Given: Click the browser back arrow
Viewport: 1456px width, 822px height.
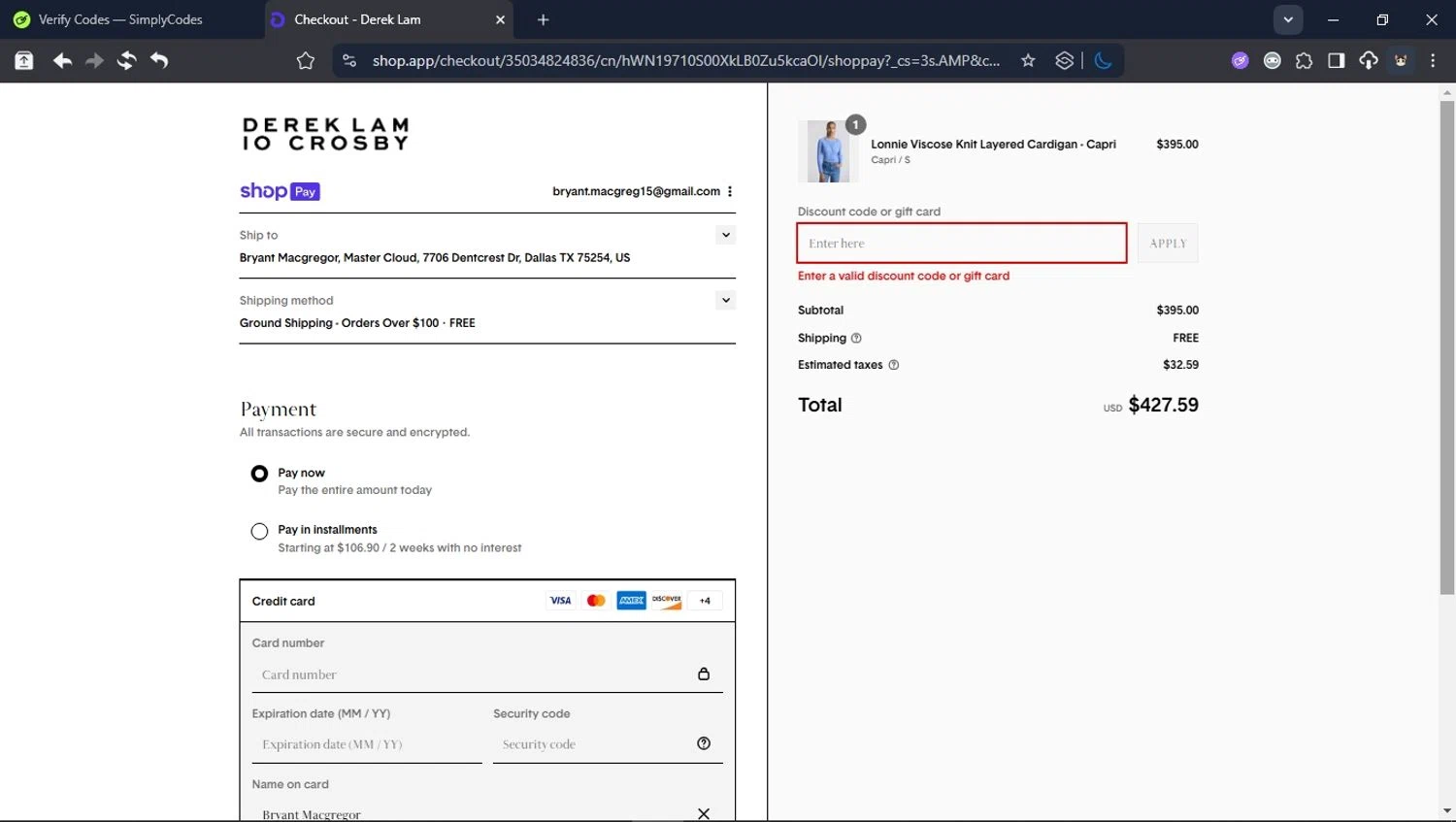Looking at the screenshot, I should point(62,60).
